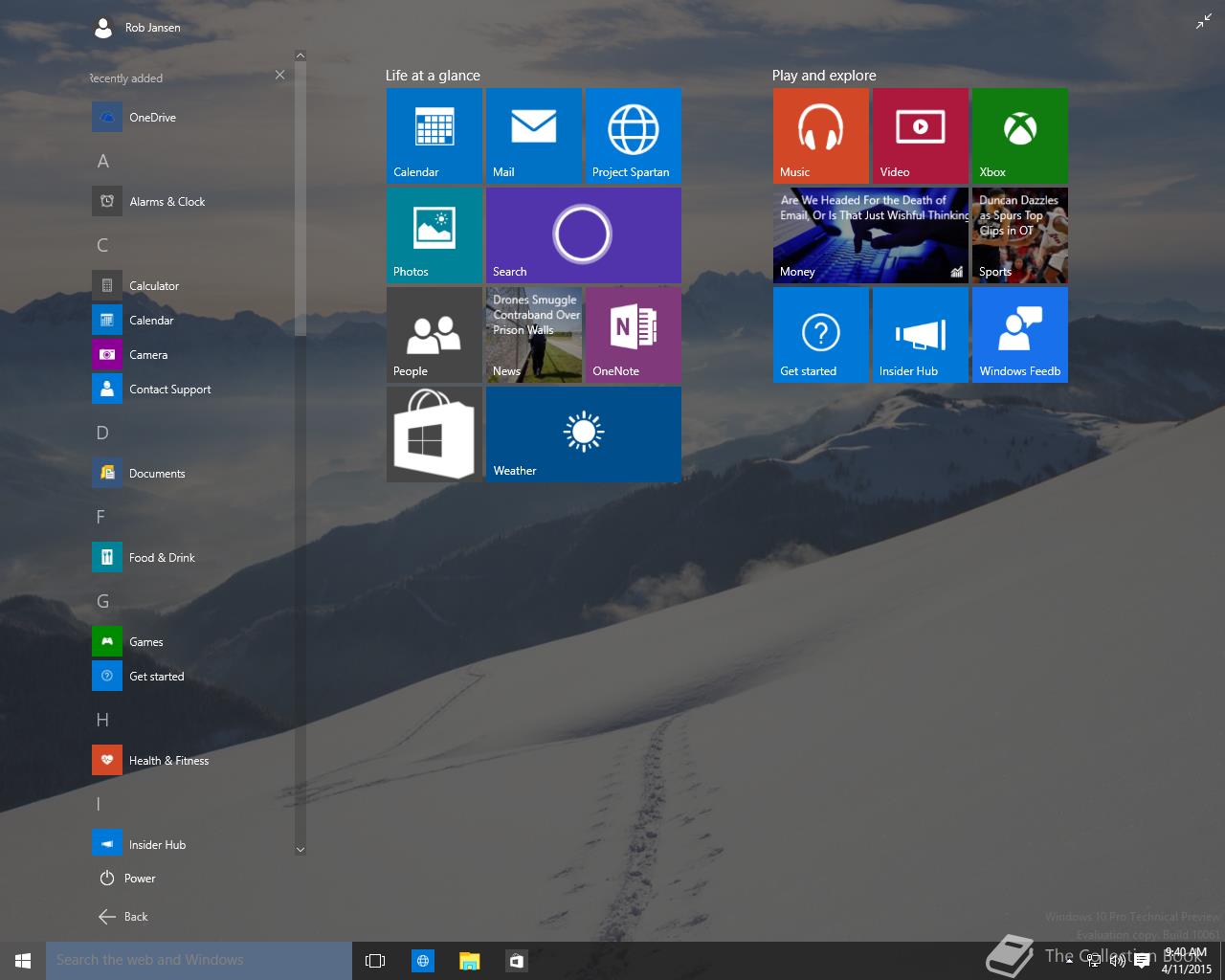
Task: Launch Camera from the app list
Action: 189,355
